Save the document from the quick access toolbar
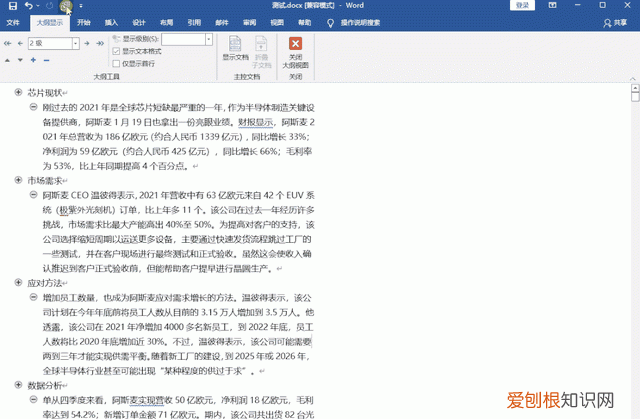The width and height of the screenshot is (640, 419). pyautogui.click(x=13, y=6)
